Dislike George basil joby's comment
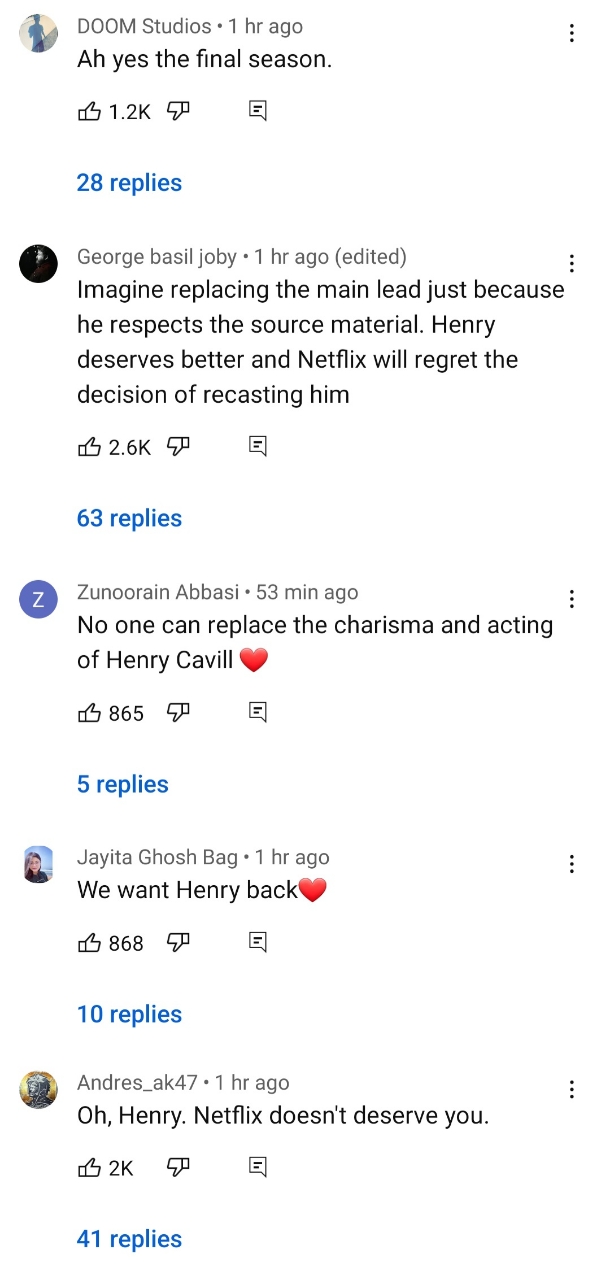This screenshot has width=610, height=1280. [x=178, y=447]
